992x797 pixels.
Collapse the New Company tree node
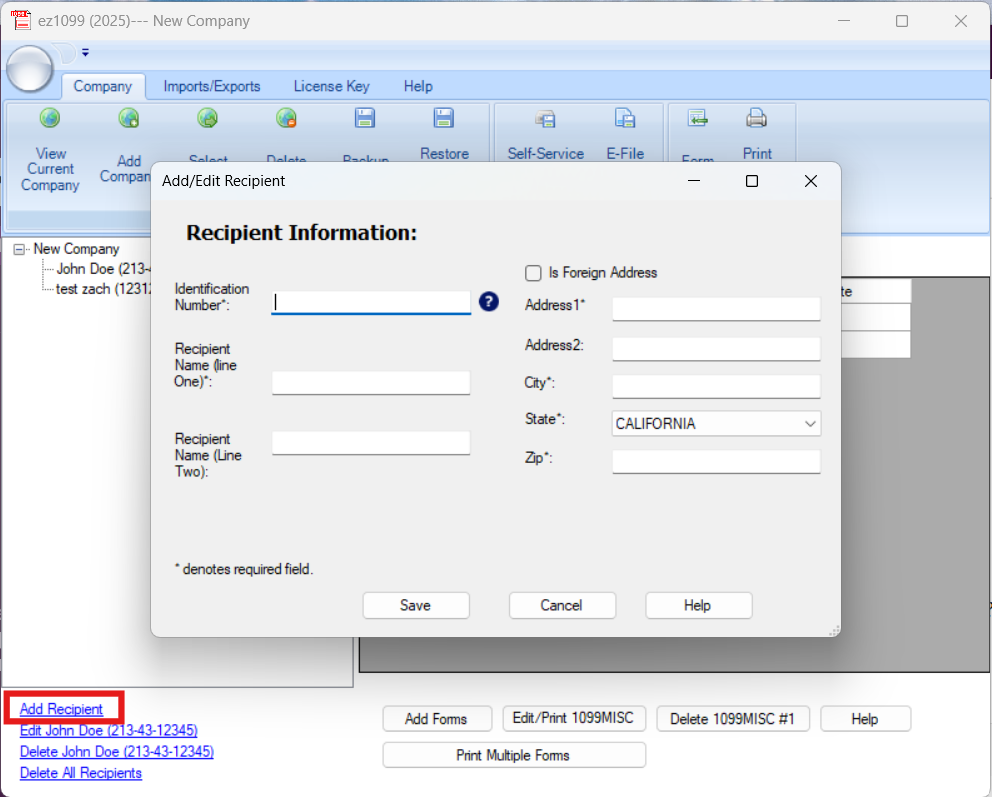pyautogui.click(x=19, y=249)
